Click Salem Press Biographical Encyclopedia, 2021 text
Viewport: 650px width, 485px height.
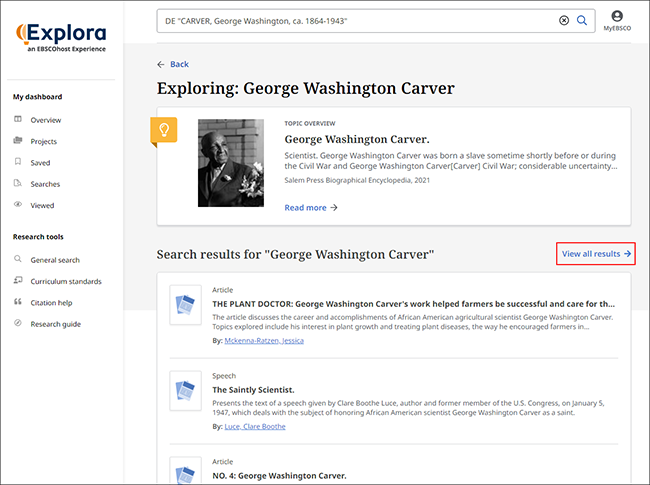tap(357, 180)
